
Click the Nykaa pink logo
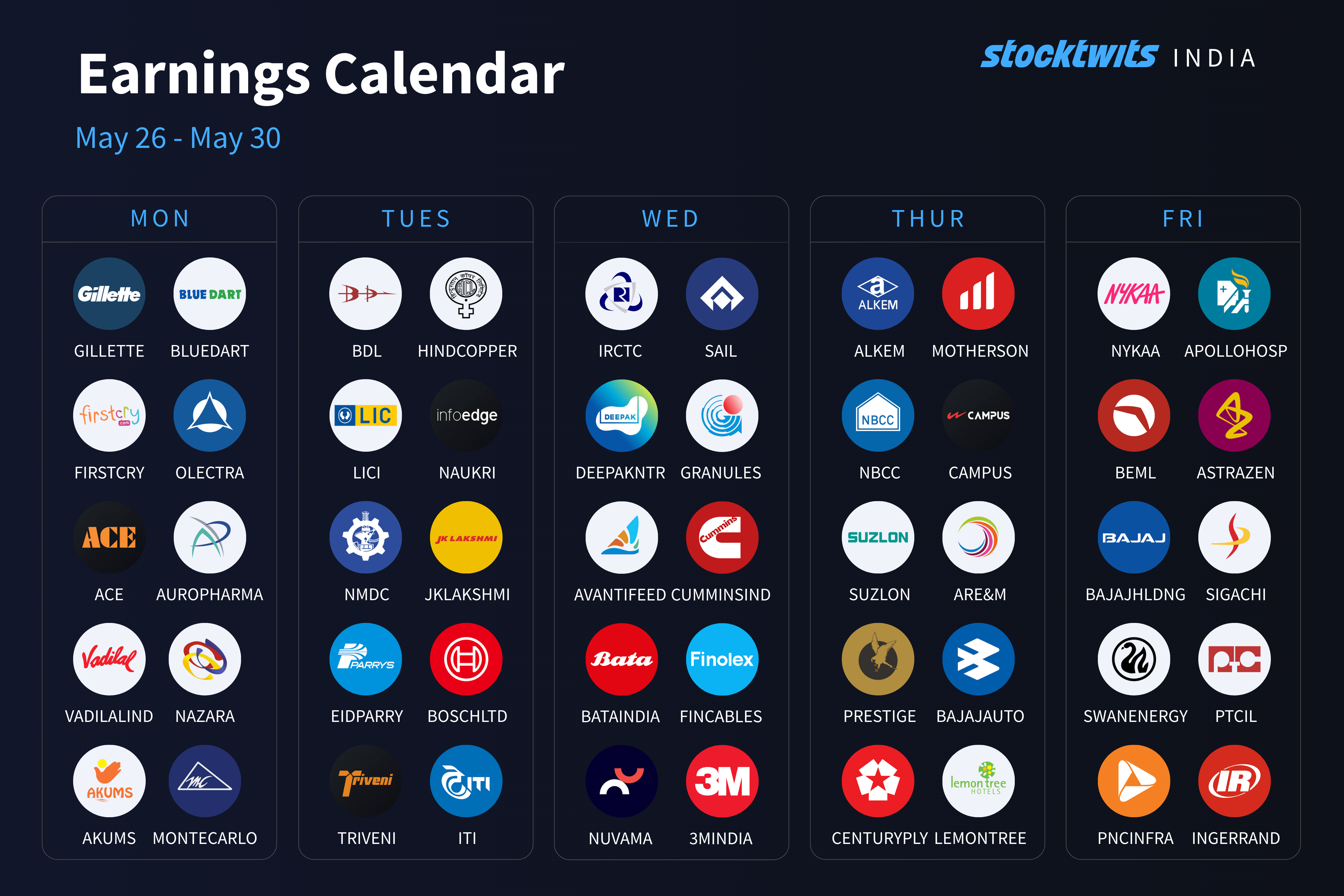click(1134, 294)
